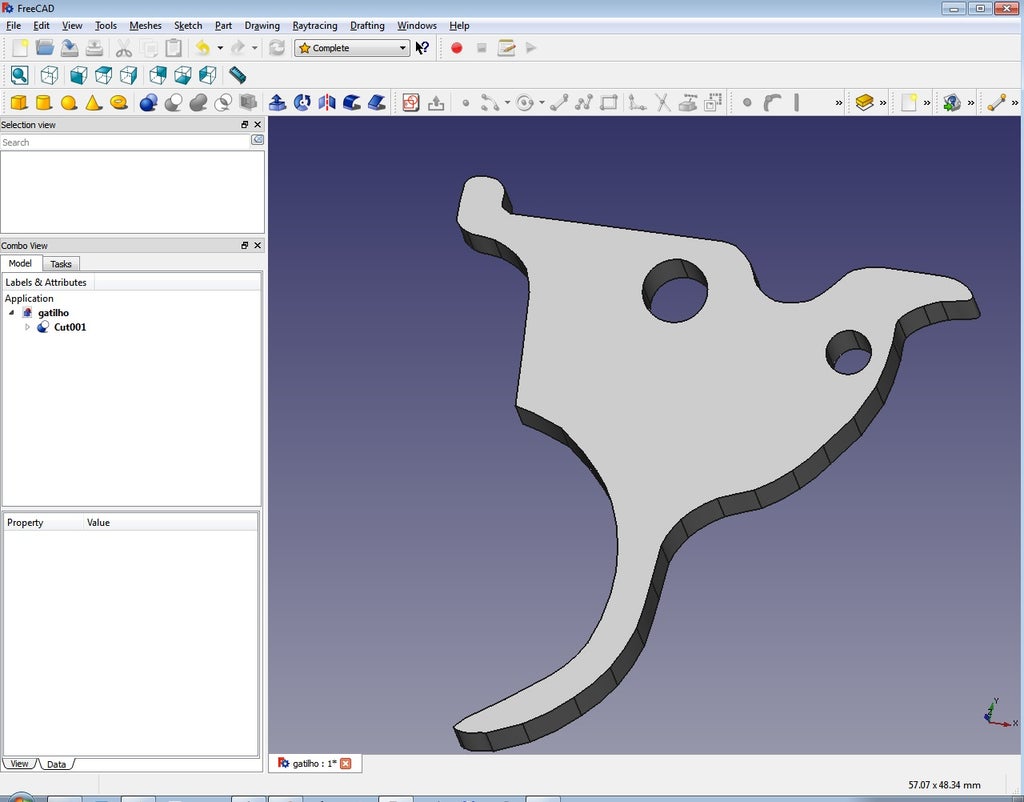Open the Part menu
The width and height of the screenshot is (1024, 802).
point(222,25)
